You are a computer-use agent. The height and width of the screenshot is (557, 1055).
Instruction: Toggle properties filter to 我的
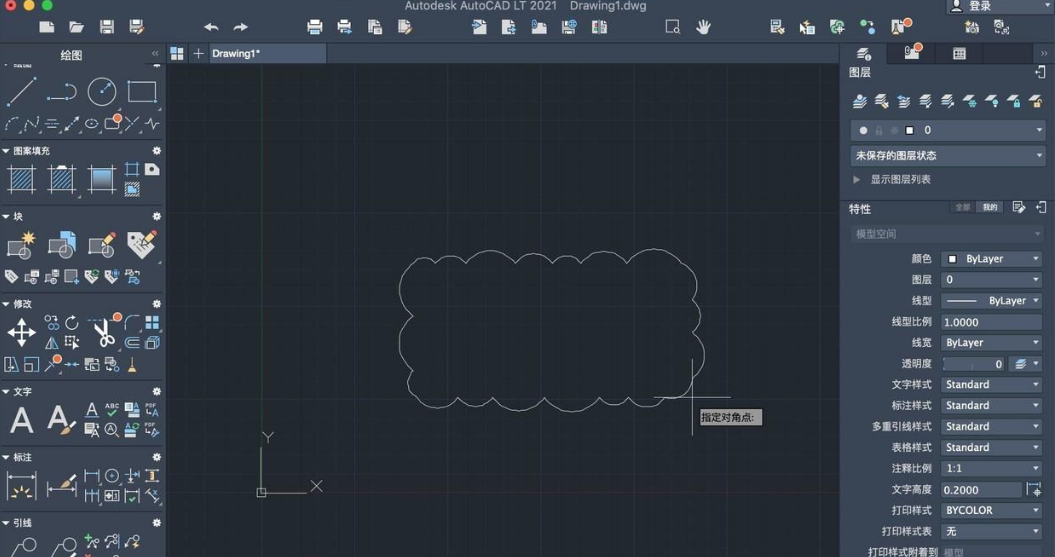(990, 207)
